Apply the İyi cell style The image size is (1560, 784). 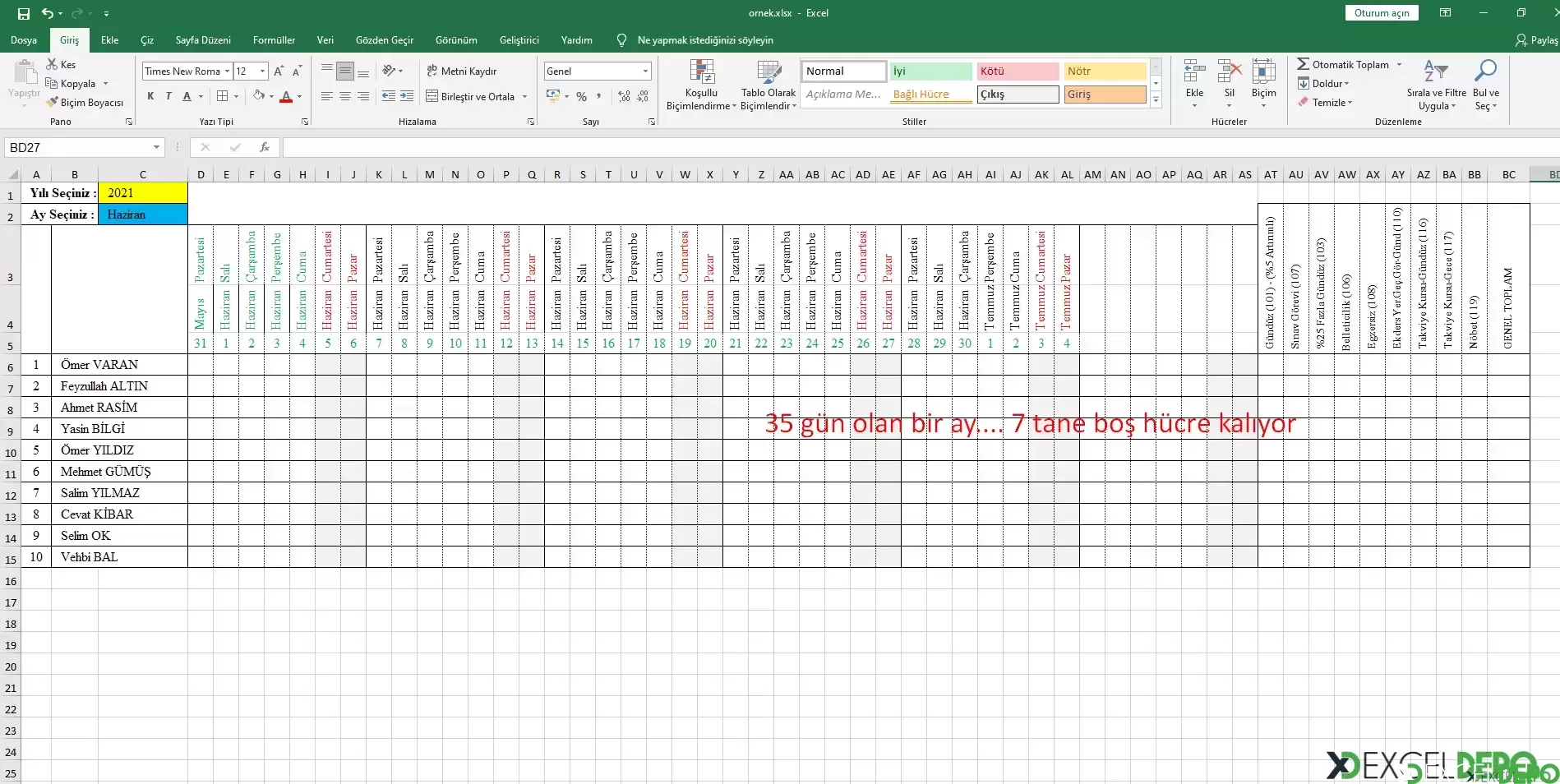(931, 71)
